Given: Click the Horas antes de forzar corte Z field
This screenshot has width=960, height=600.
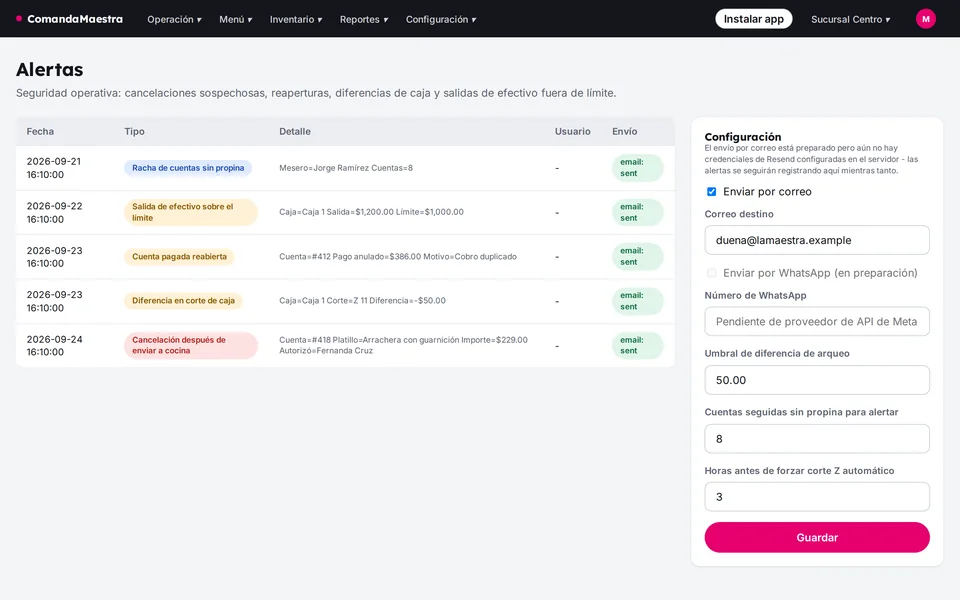Looking at the screenshot, I should click(817, 497).
